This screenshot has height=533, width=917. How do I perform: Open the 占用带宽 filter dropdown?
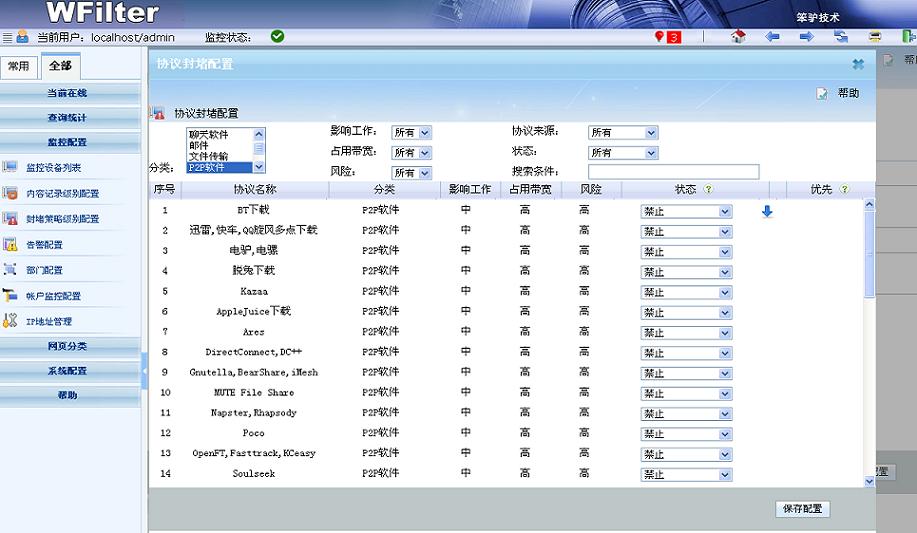(411, 153)
